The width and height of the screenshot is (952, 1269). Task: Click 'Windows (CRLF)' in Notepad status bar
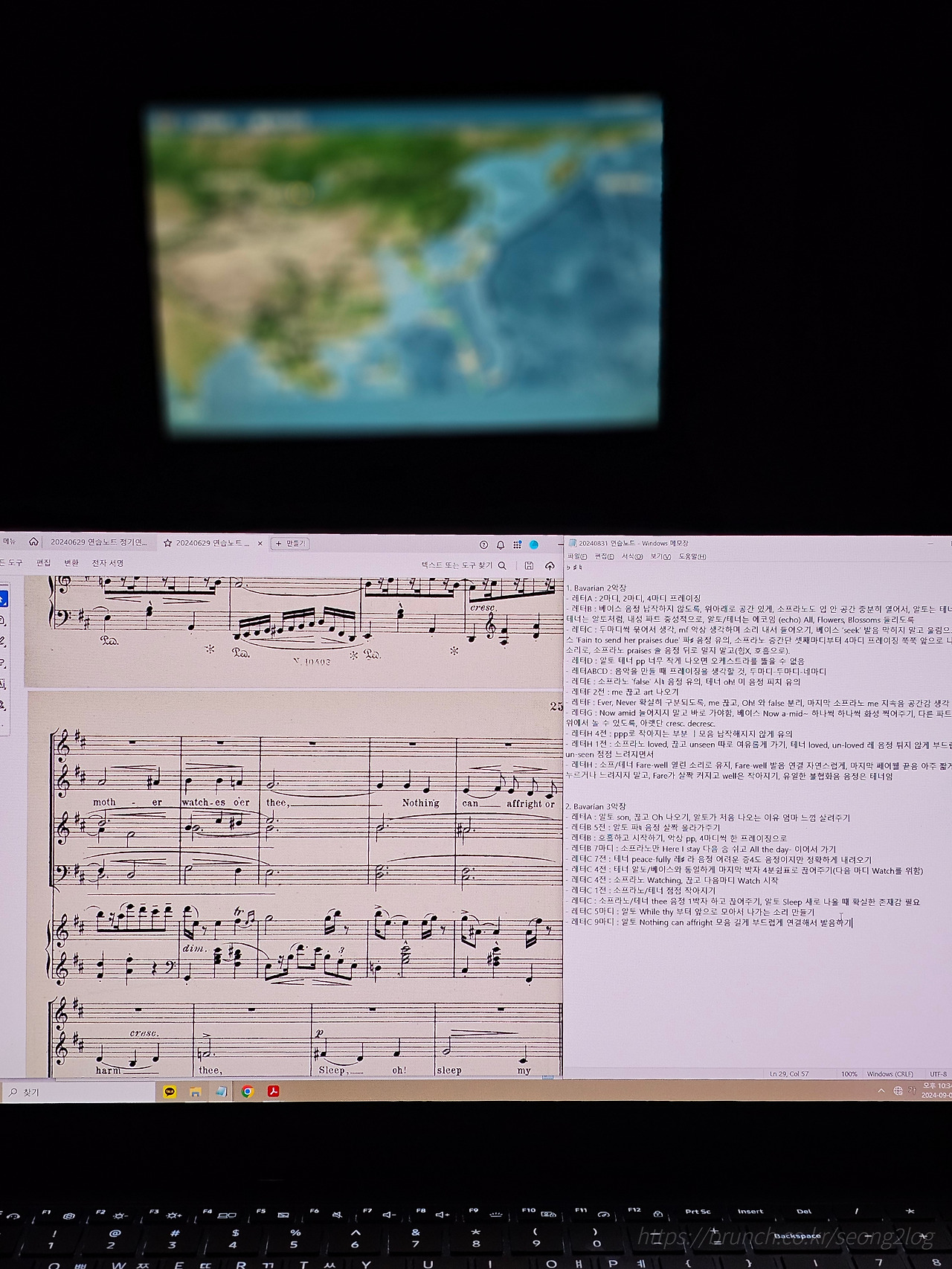tap(890, 1073)
